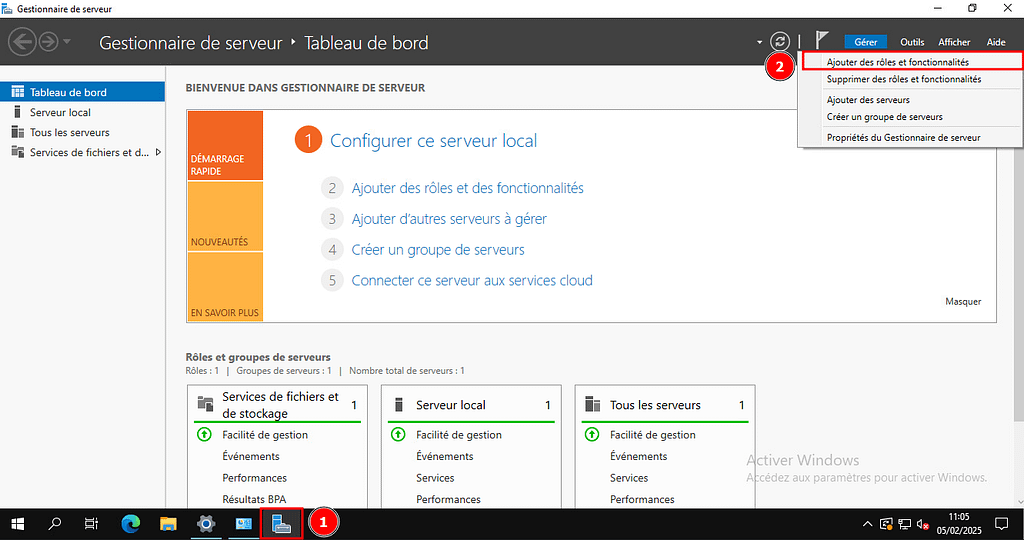1024x540 pixels.
Task: Select Ajouter des rôles et fonctionnalités menu entry
Action: 897,62
